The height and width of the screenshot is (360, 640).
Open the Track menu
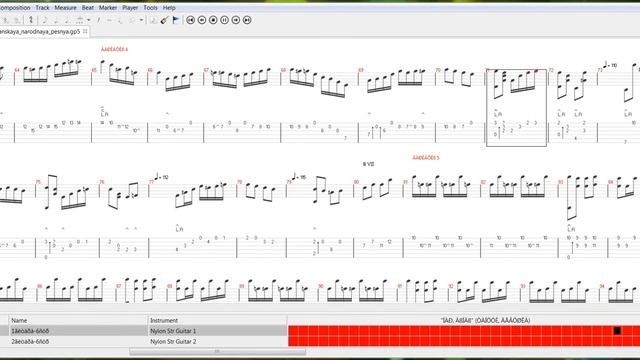[42, 7]
